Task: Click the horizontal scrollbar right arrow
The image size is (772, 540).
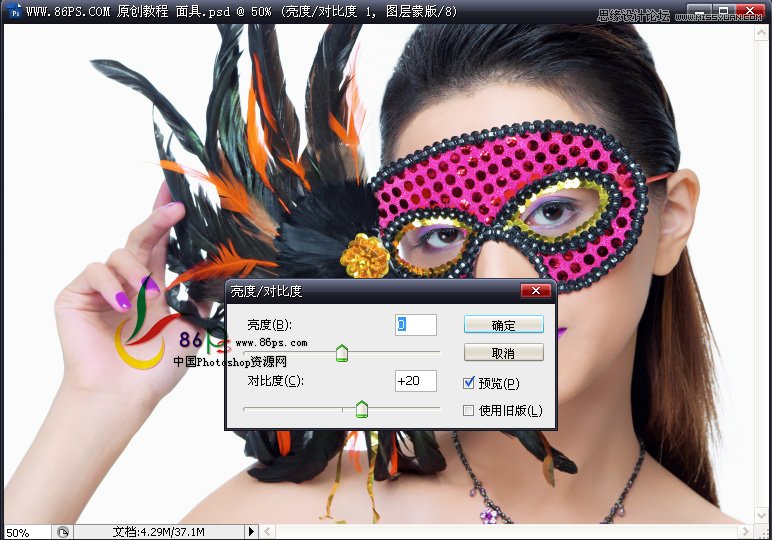Action: (745, 532)
